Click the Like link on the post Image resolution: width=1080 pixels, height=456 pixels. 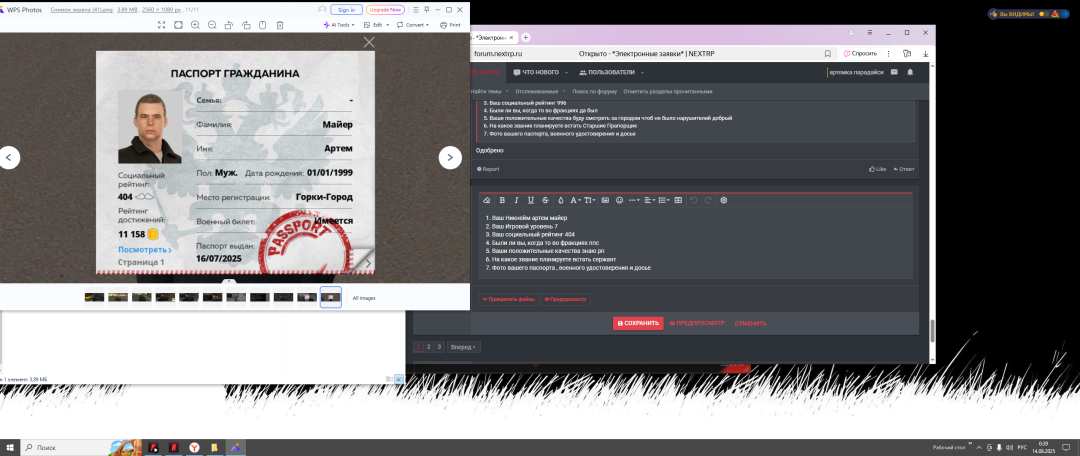[x=878, y=169]
